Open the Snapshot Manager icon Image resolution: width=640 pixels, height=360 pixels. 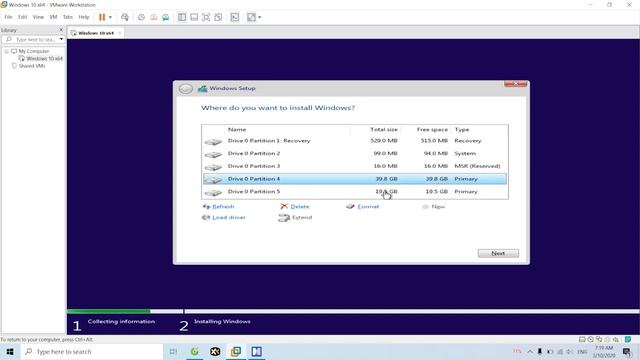pos(165,17)
